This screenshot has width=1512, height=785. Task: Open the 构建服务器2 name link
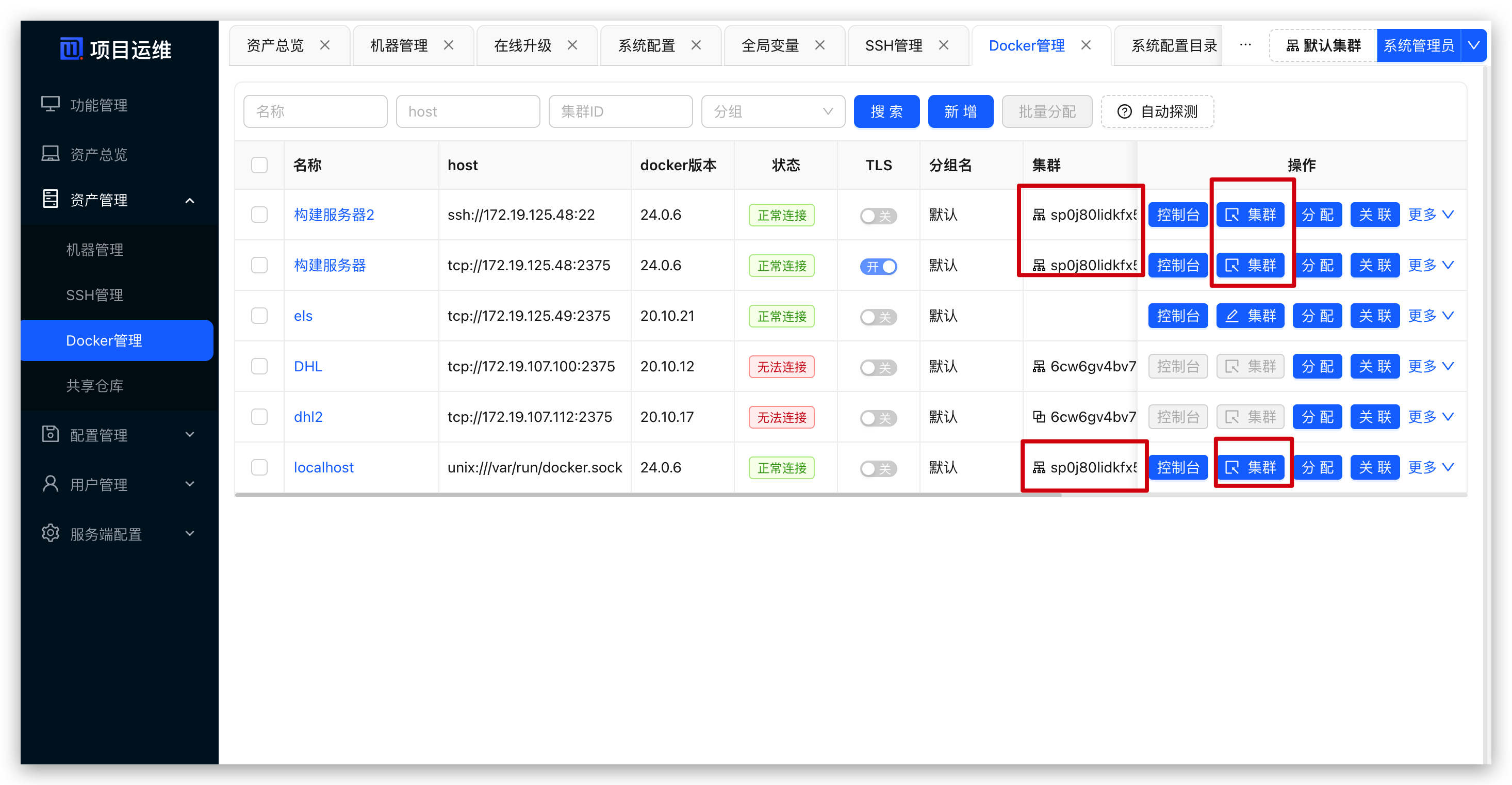333,215
